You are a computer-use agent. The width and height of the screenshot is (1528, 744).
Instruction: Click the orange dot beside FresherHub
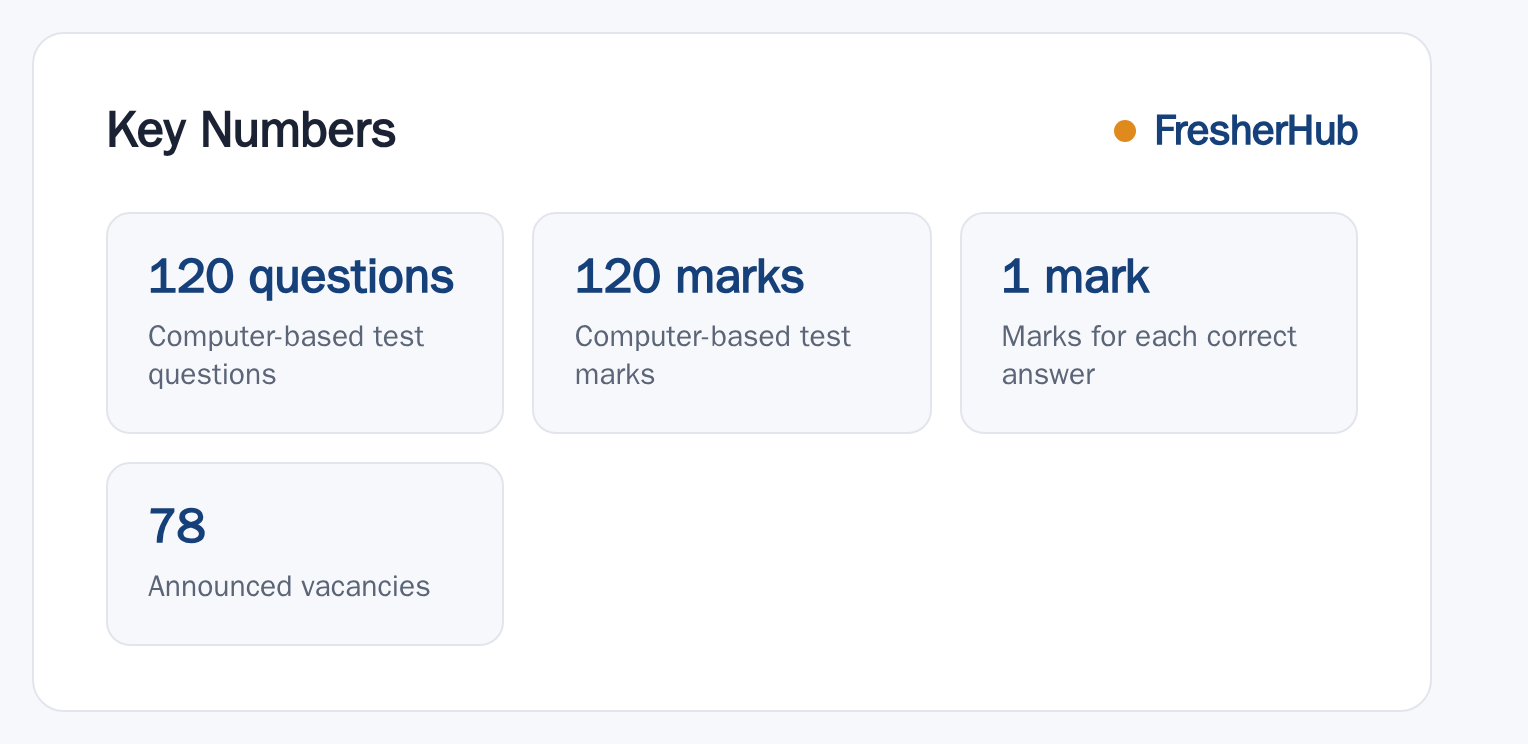pyautogui.click(x=1125, y=131)
